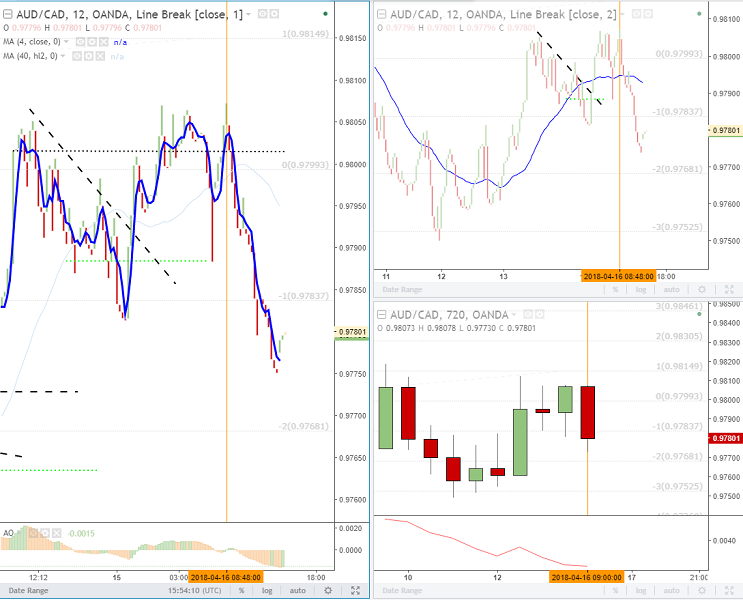Maximize left chart with fullscreen arrows icon

coord(355,591)
